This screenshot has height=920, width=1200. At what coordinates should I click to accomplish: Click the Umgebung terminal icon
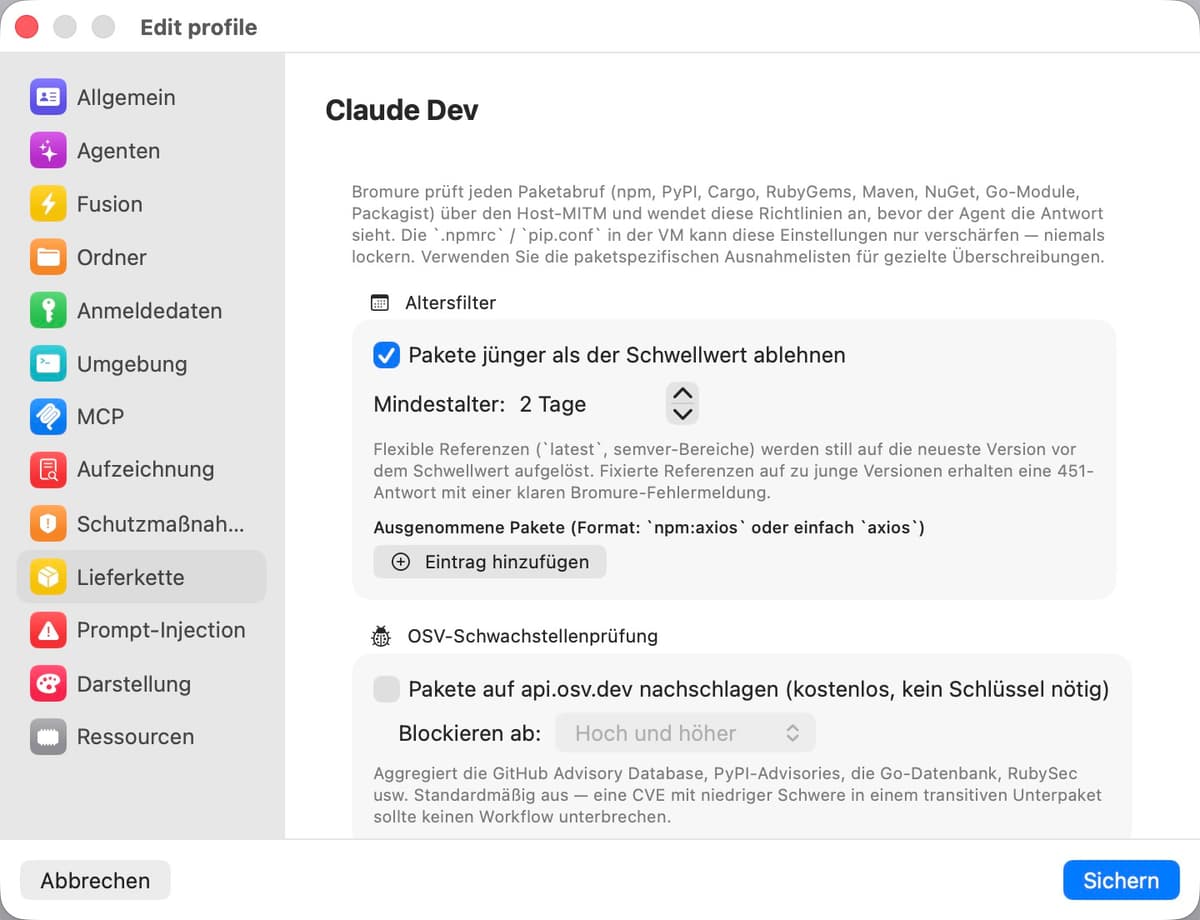pyautogui.click(x=48, y=364)
